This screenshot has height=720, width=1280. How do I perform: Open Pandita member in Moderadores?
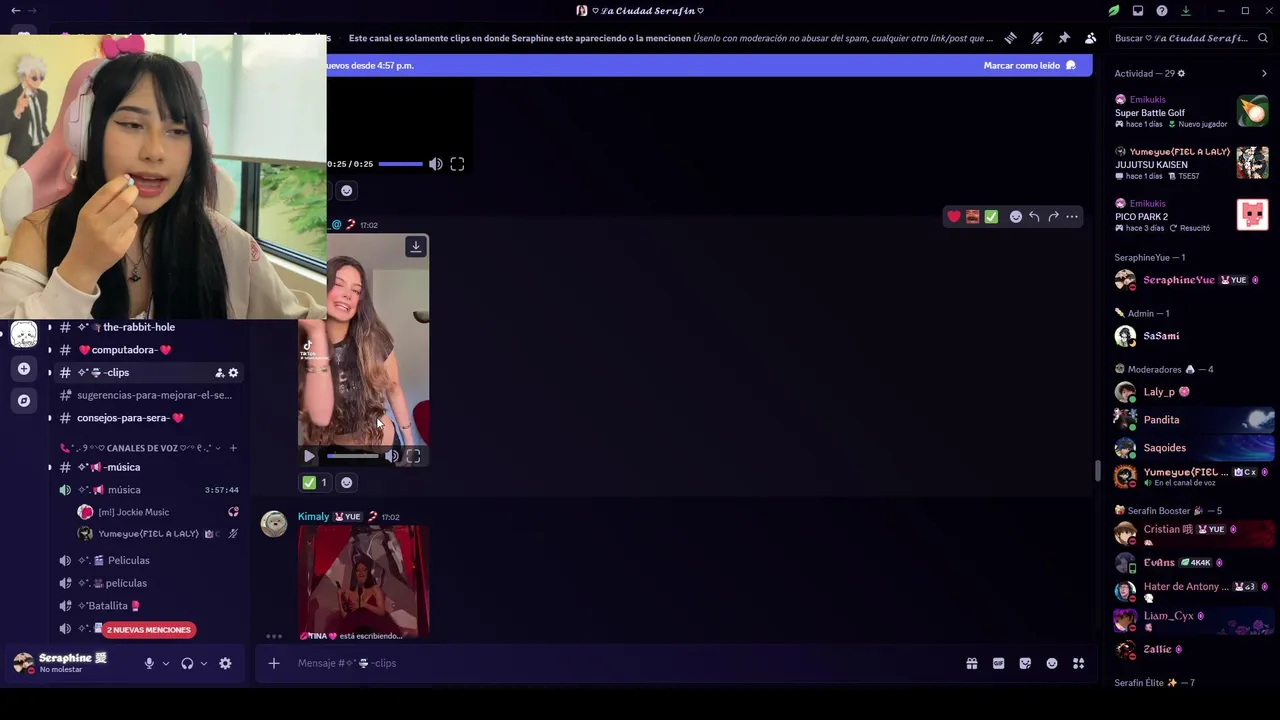[1192, 420]
